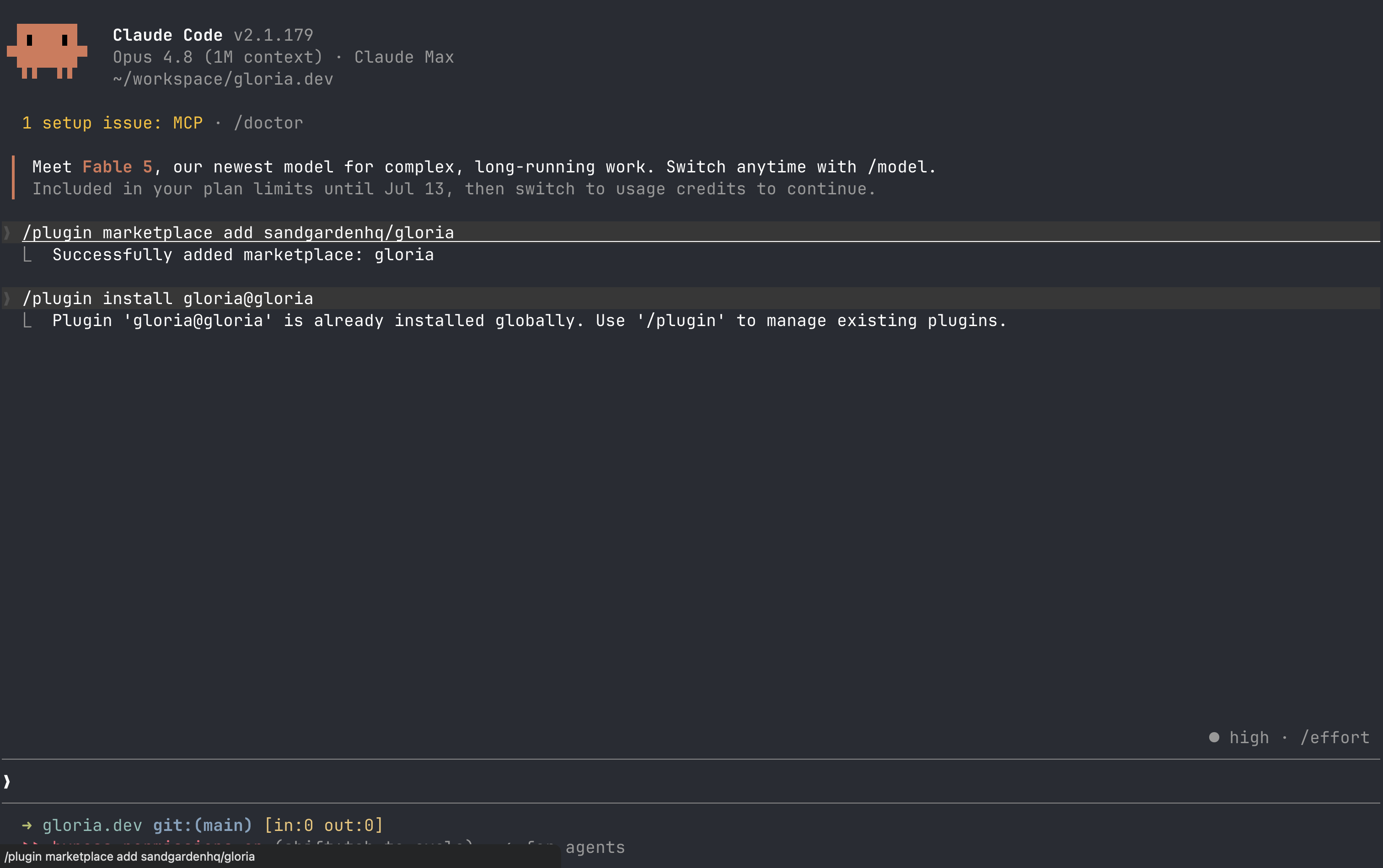The width and height of the screenshot is (1383, 868).
Task: Click the version number v2.1.179
Action: pos(273,35)
